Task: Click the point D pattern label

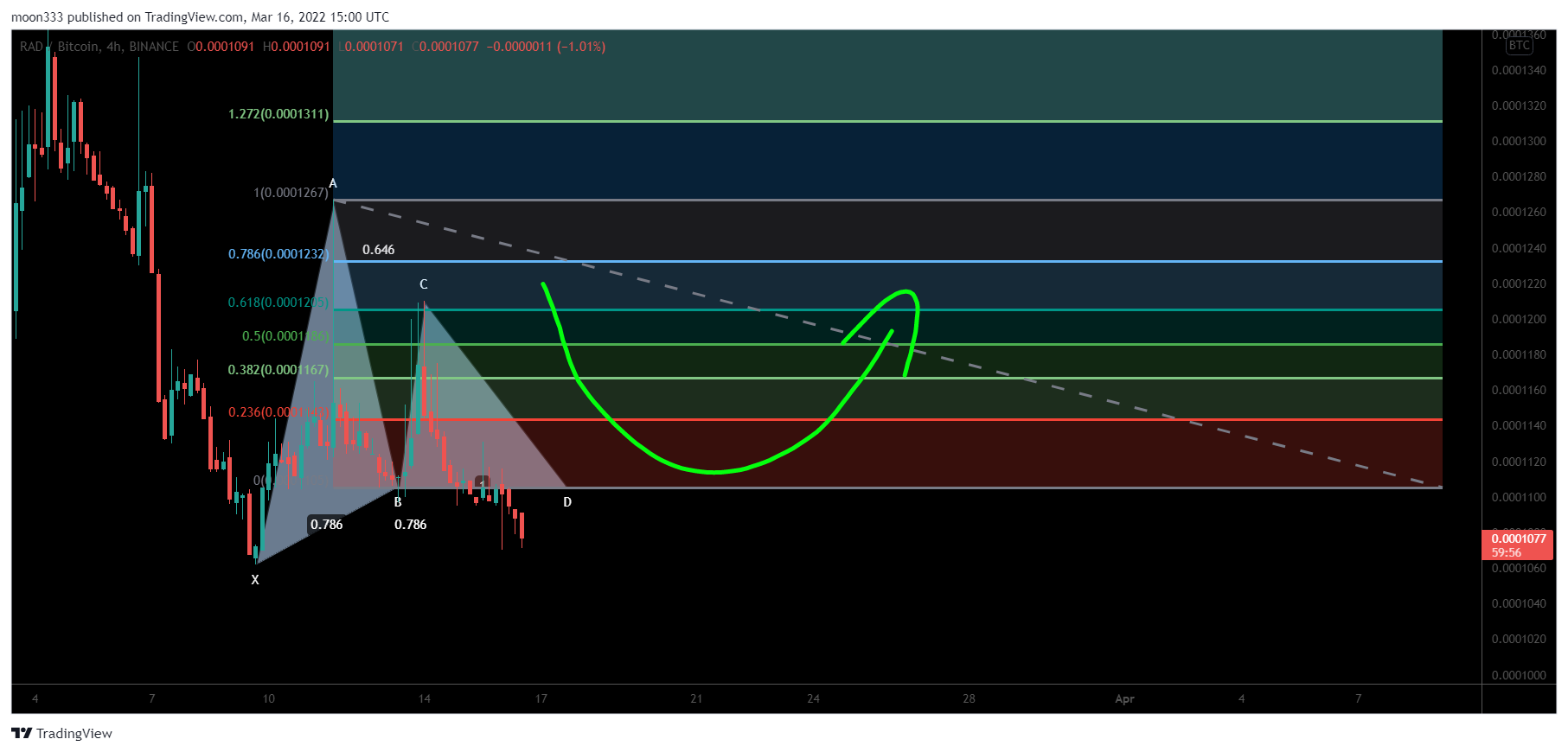Action: click(567, 502)
